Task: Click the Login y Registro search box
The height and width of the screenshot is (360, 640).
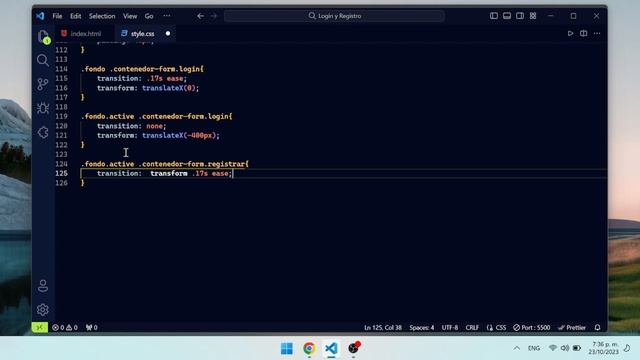Action: [334, 16]
